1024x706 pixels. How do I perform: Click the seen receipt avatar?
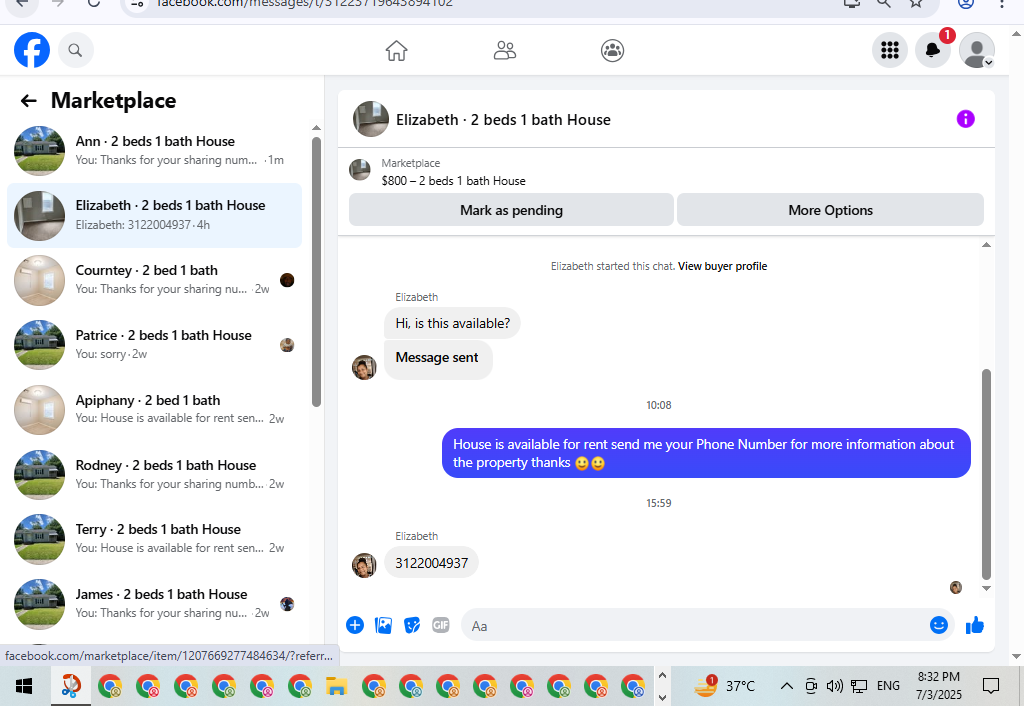point(955,587)
